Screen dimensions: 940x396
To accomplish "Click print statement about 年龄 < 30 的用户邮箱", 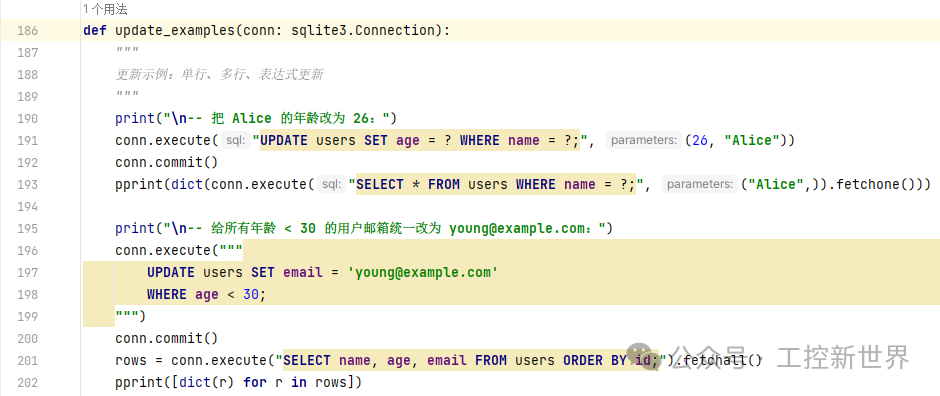I will [x=364, y=228].
